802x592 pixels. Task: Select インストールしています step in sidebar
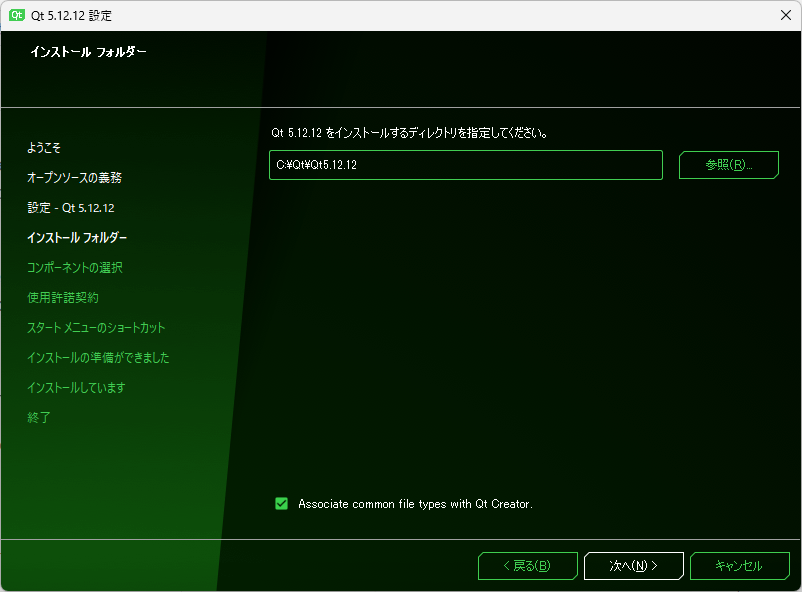point(76,387)
